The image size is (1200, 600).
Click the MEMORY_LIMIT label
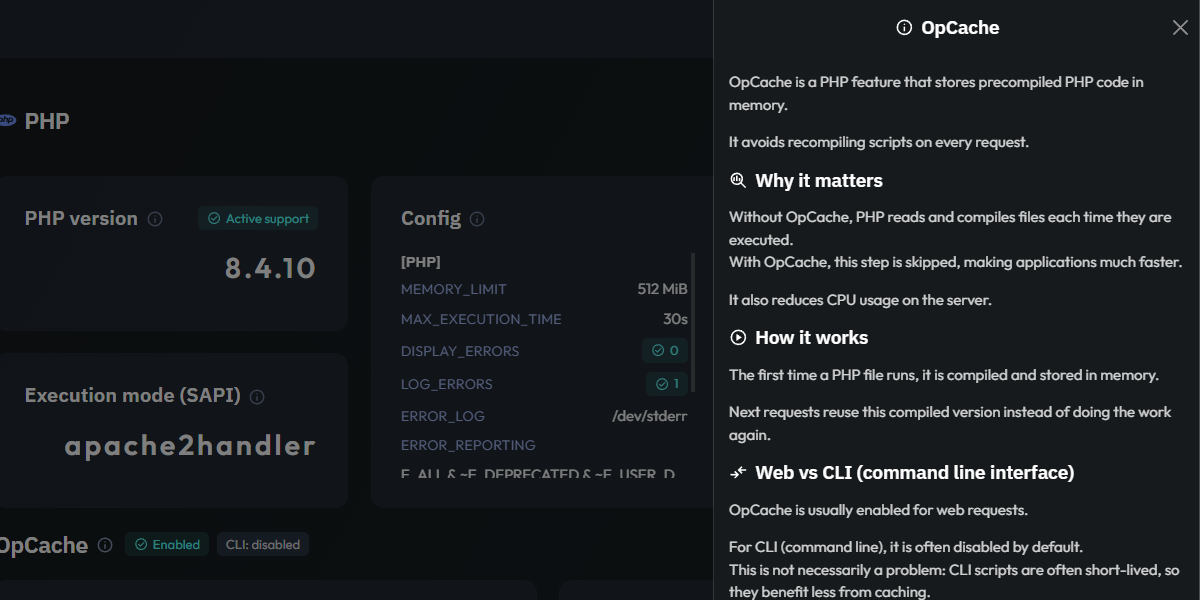point(454,289)
